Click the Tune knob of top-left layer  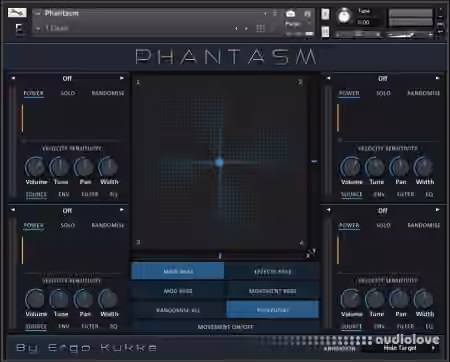(60, 167)
